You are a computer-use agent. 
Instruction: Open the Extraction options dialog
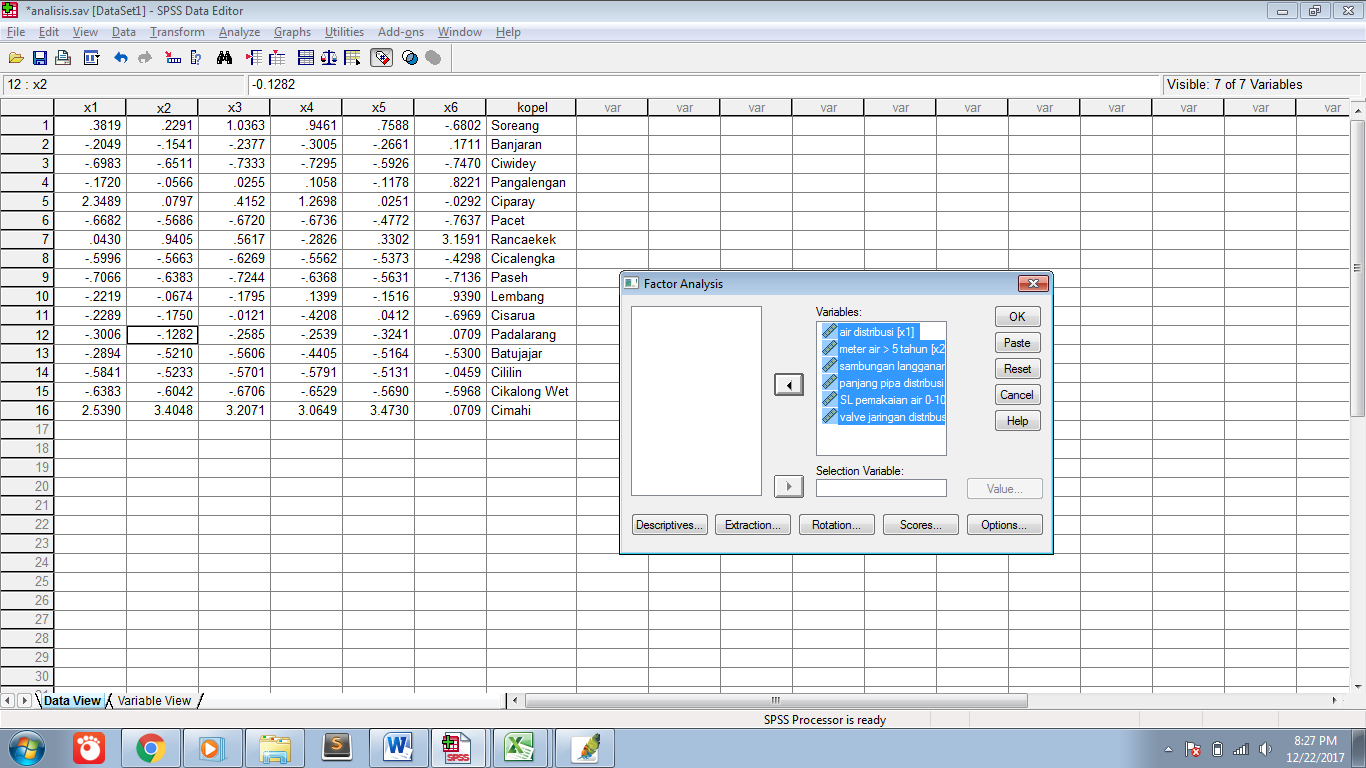pos(752,524)
